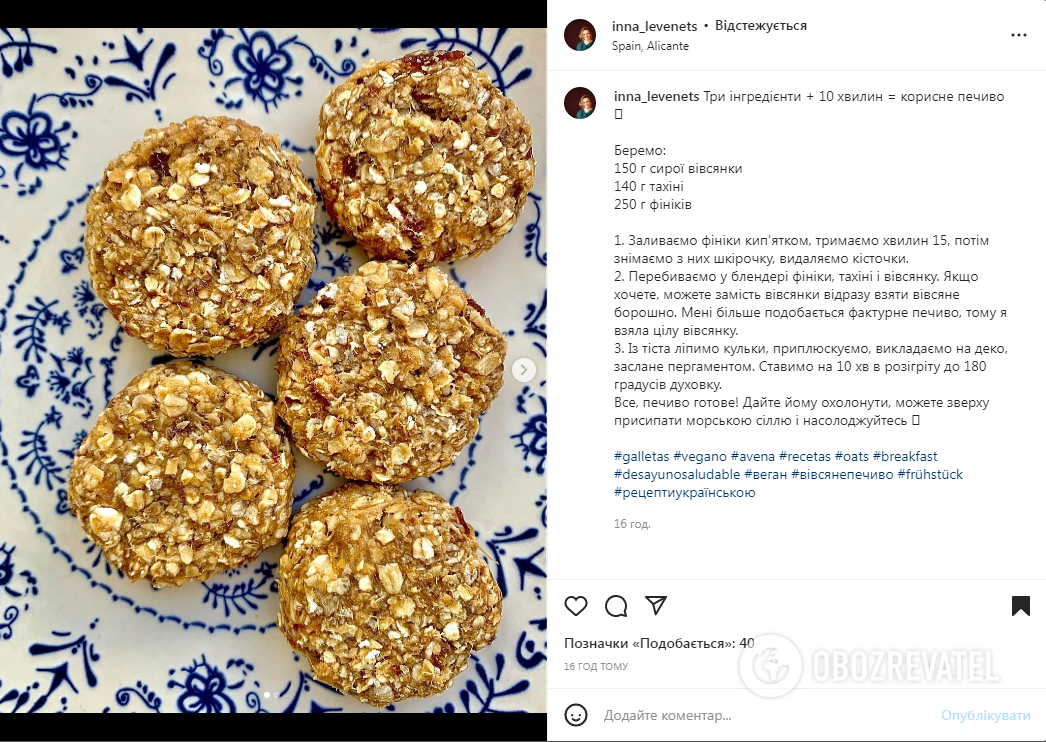Open comments via speech bubble icon

(616, 606)
